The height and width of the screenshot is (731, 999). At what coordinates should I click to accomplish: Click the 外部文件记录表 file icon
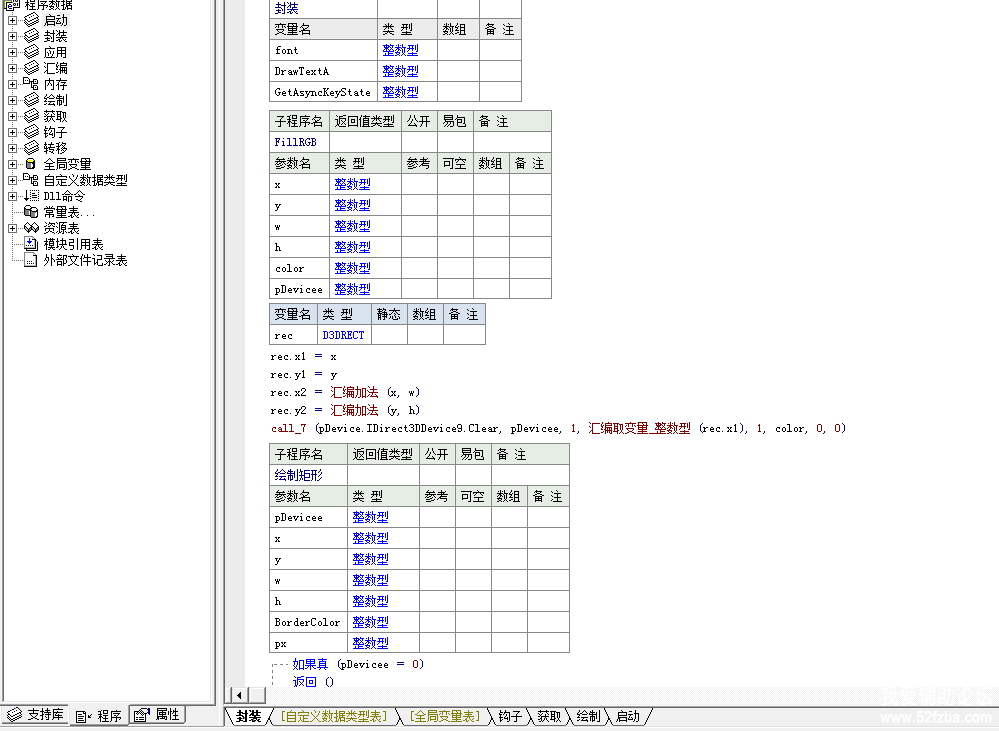pyautogui.click(x=31, y=260)
